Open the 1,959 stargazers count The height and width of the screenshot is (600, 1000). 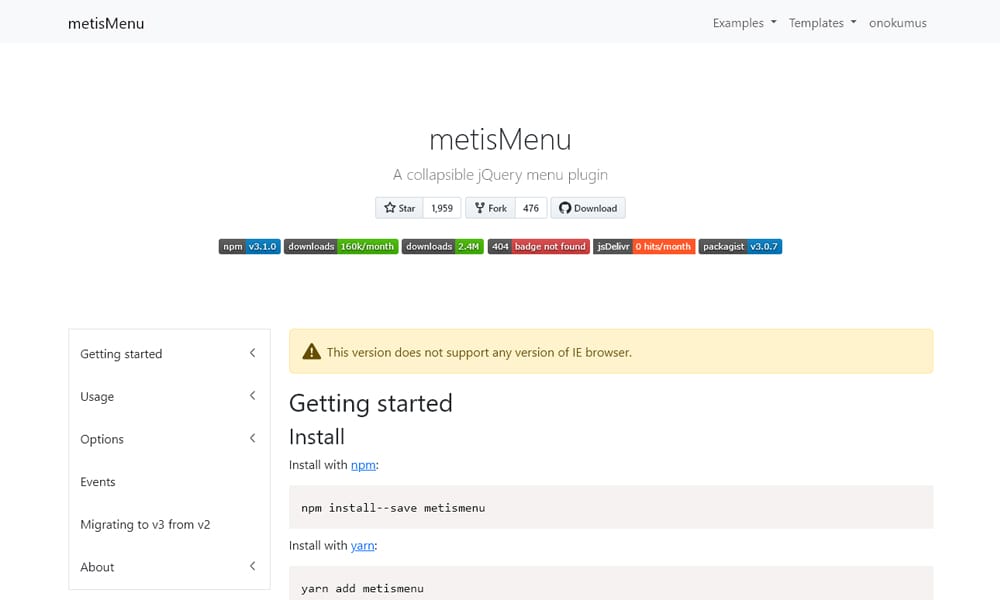click(442, 208)
